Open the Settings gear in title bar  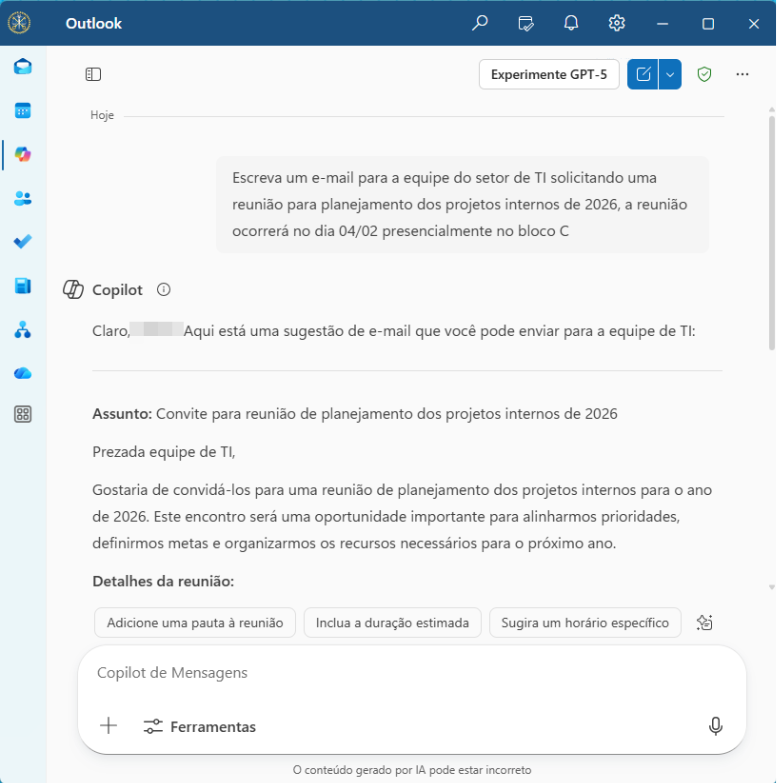(x=617, y=23)
